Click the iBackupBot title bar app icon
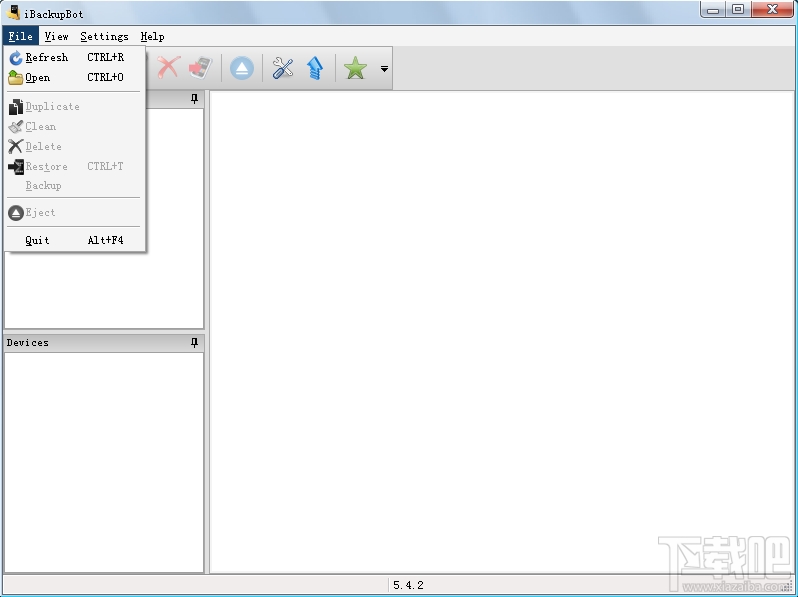This screenshot has width=798, height=597. (x=13, y=12)
